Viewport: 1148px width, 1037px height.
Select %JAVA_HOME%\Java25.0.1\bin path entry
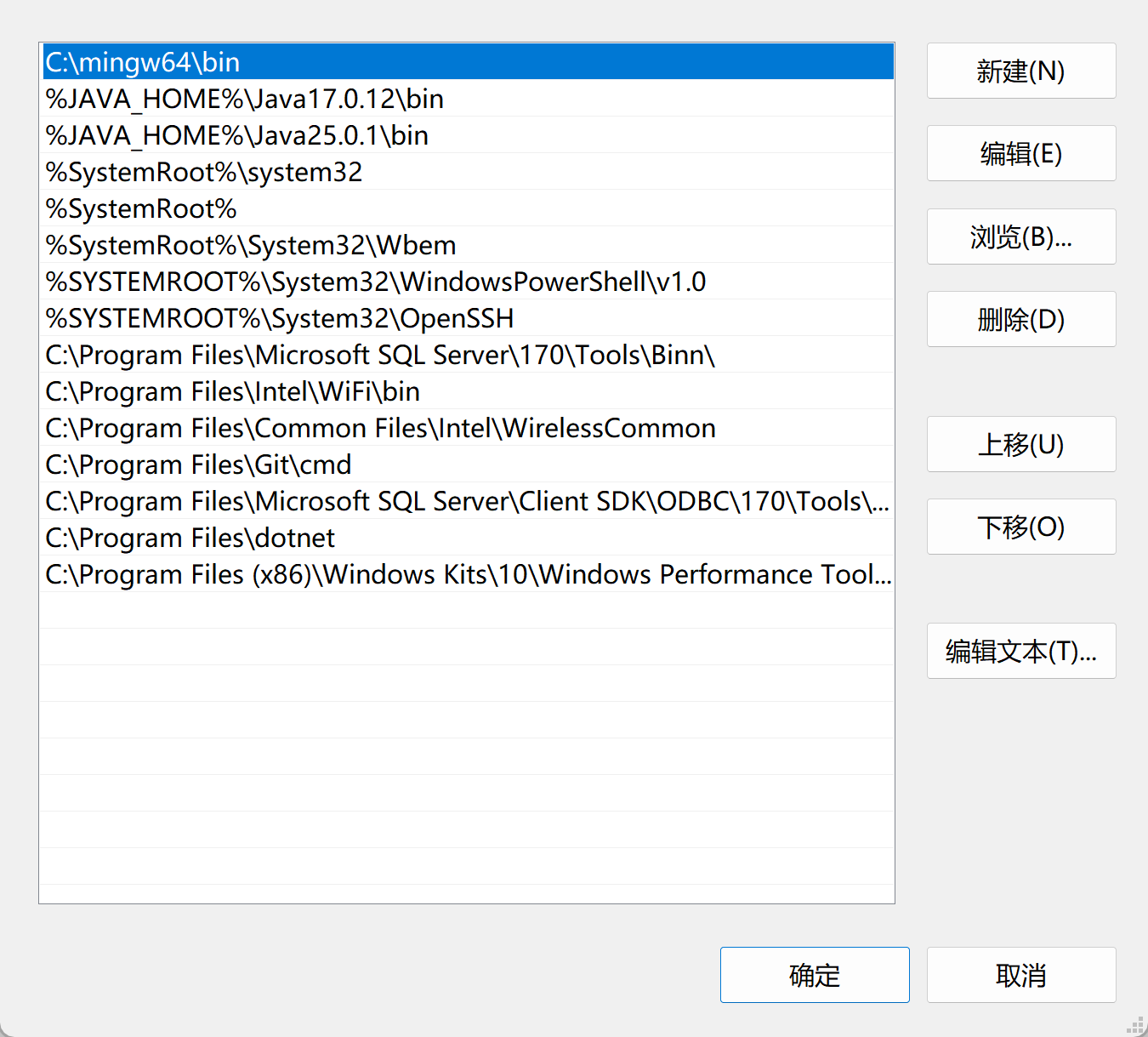(468, 135)
